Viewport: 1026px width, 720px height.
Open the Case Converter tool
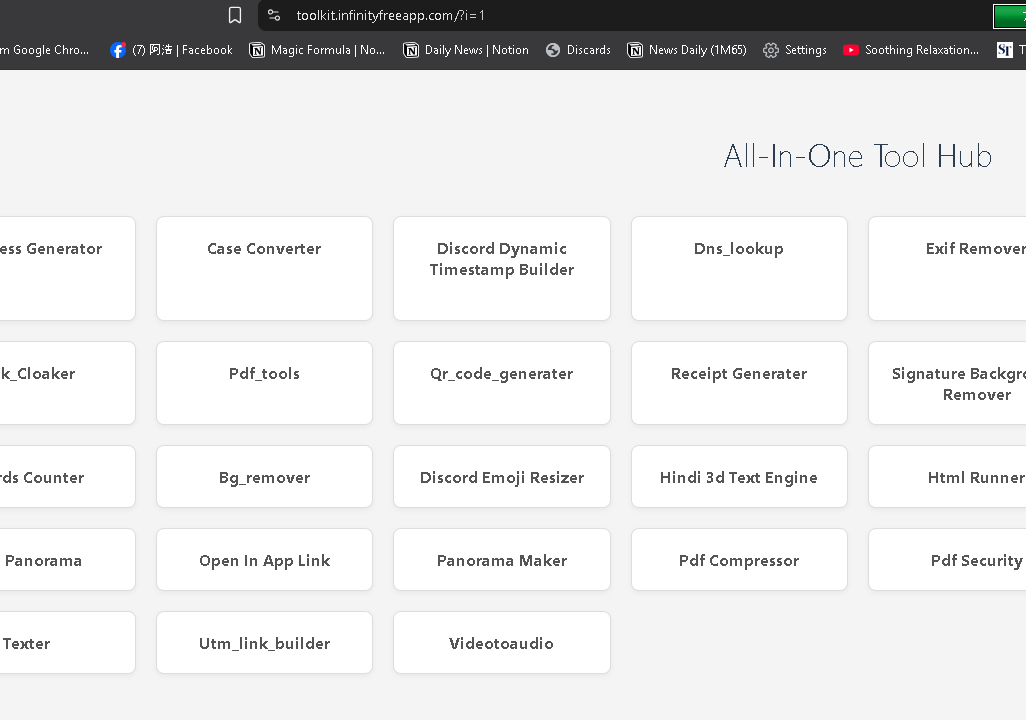[264, 268]
